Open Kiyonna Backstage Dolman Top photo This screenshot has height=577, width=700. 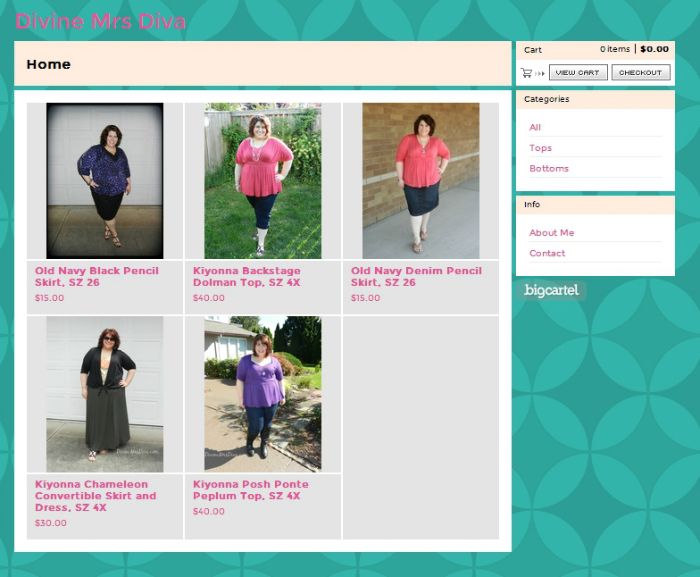click(262, 181)
